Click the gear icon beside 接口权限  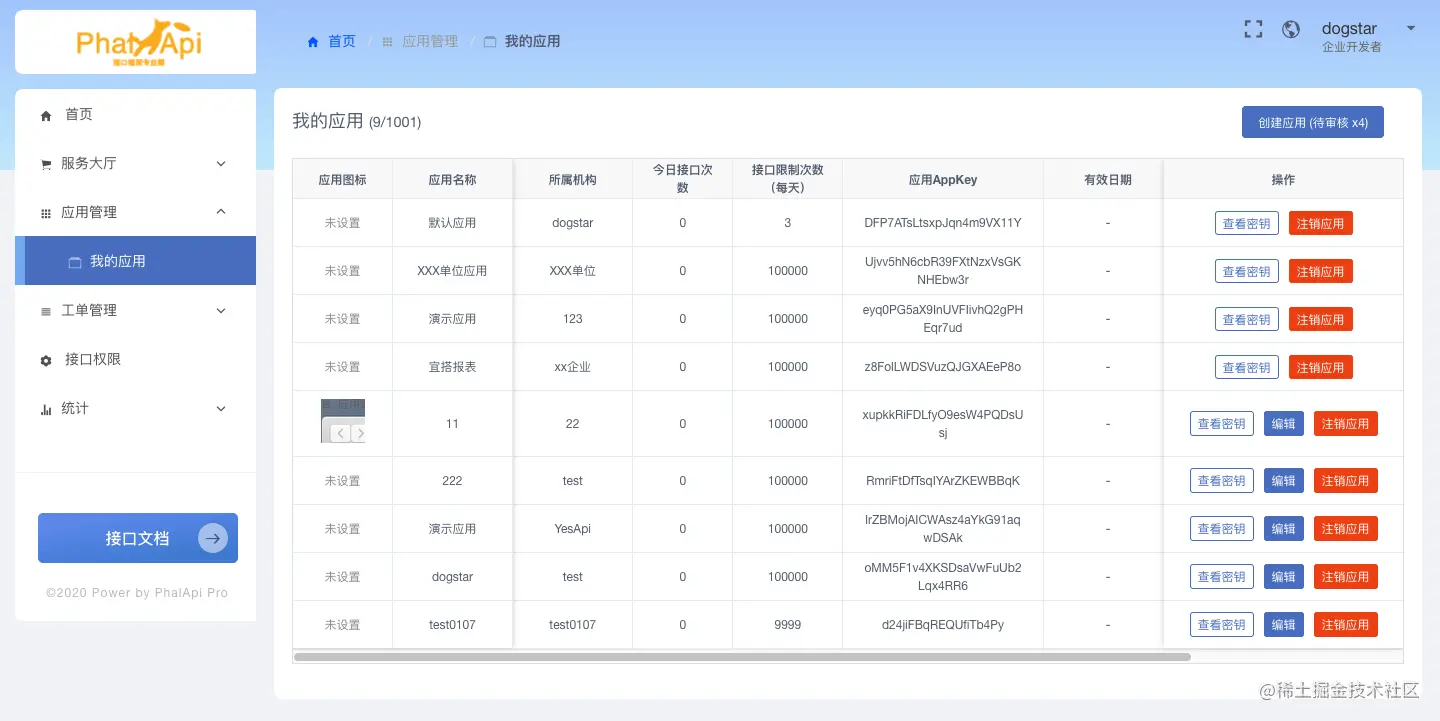[x=46, y=361]
